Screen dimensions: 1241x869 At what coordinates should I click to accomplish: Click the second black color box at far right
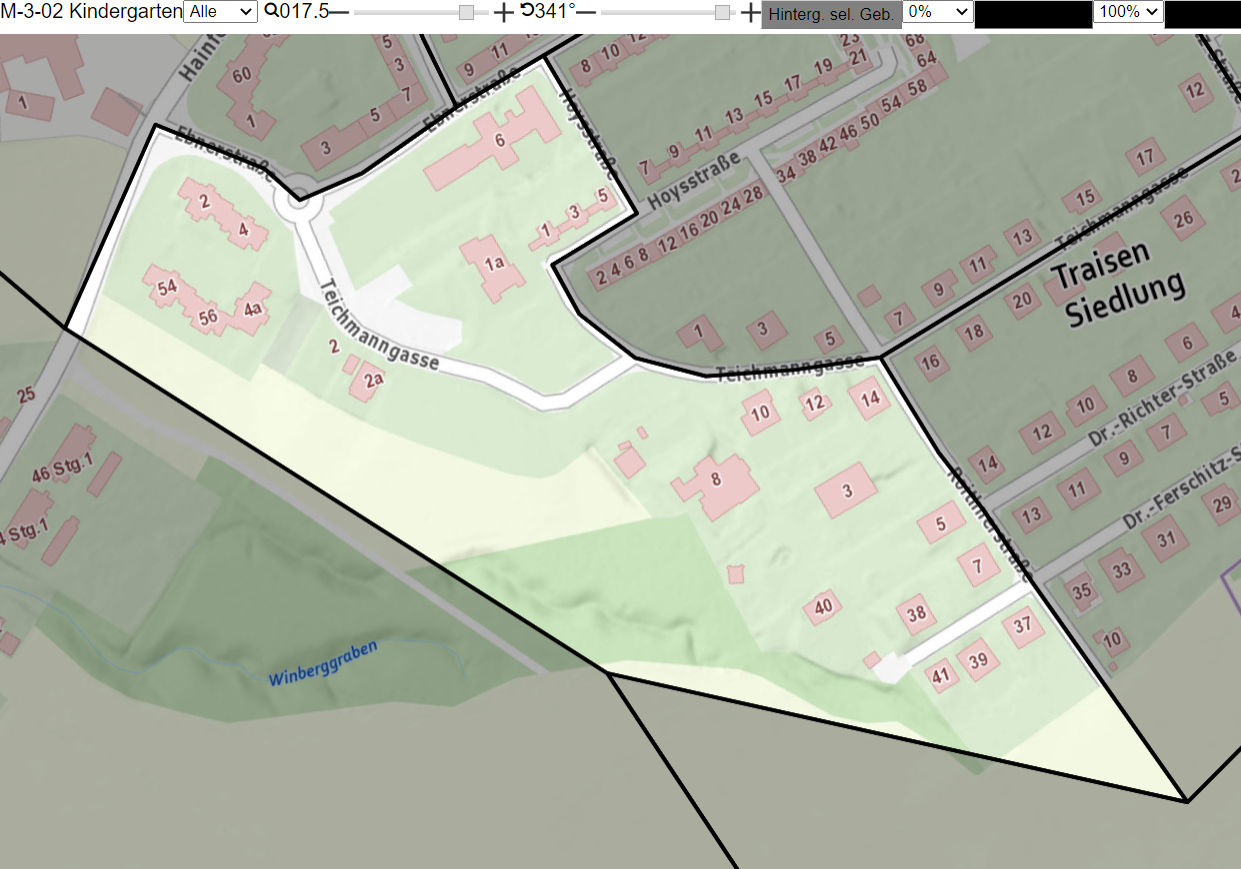1203,14
